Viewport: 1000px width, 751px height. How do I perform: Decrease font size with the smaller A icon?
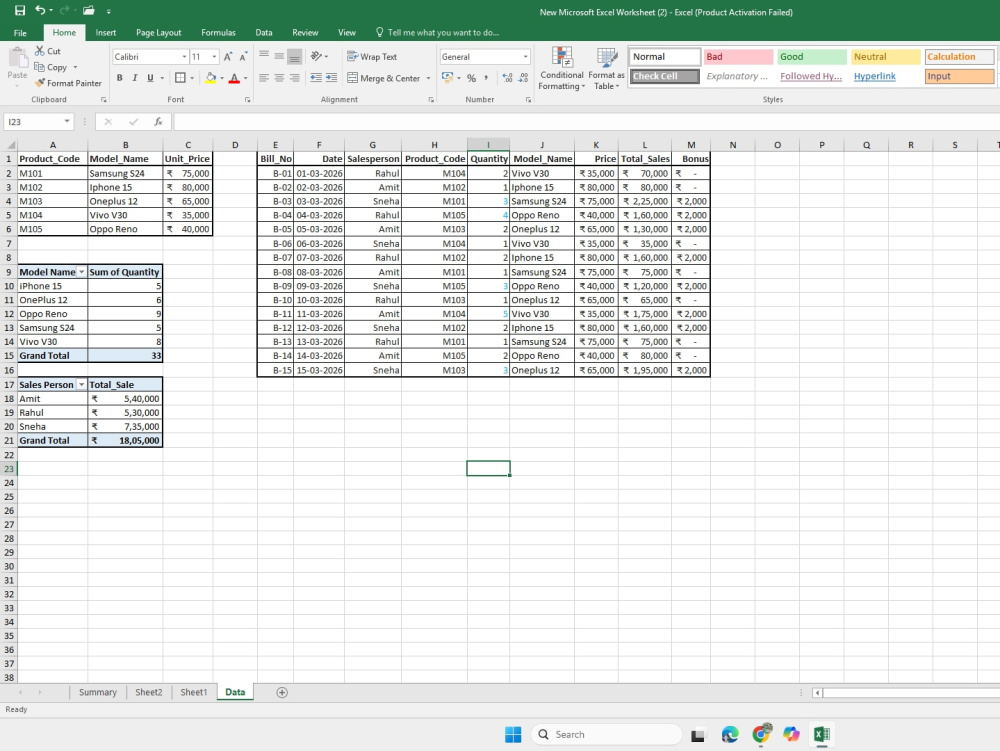click(243, 57)
